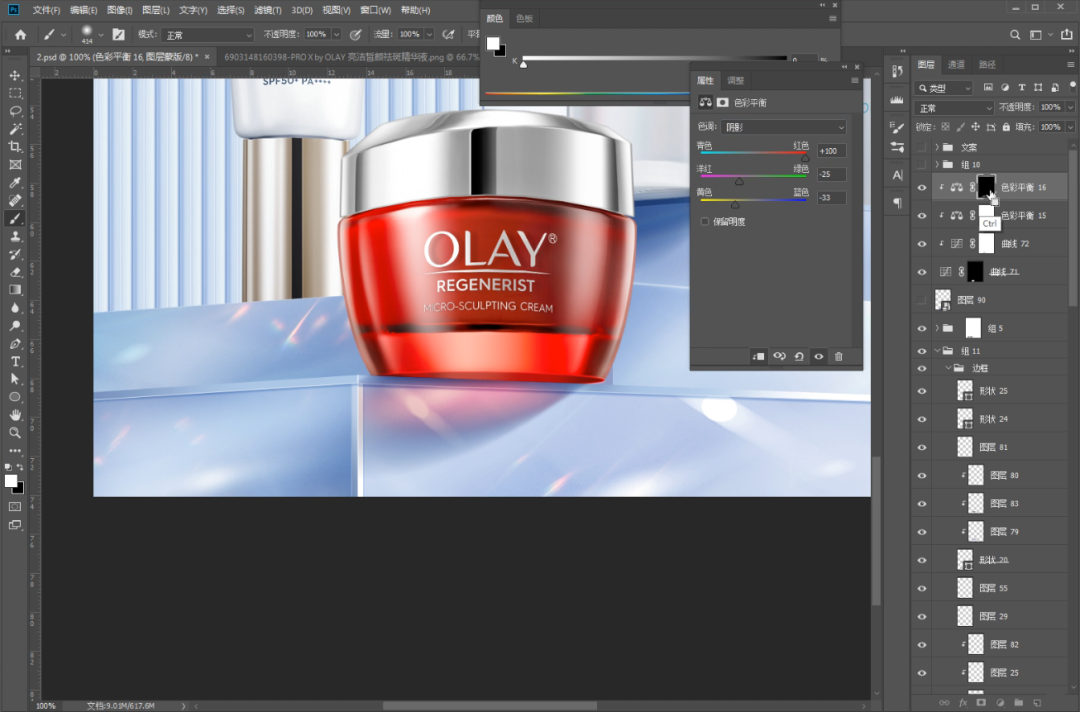Viewport: 1080px width, 712px height.
Task: Clip adjustment to layer icon in Properties
Action: click(x=758, y=357)
